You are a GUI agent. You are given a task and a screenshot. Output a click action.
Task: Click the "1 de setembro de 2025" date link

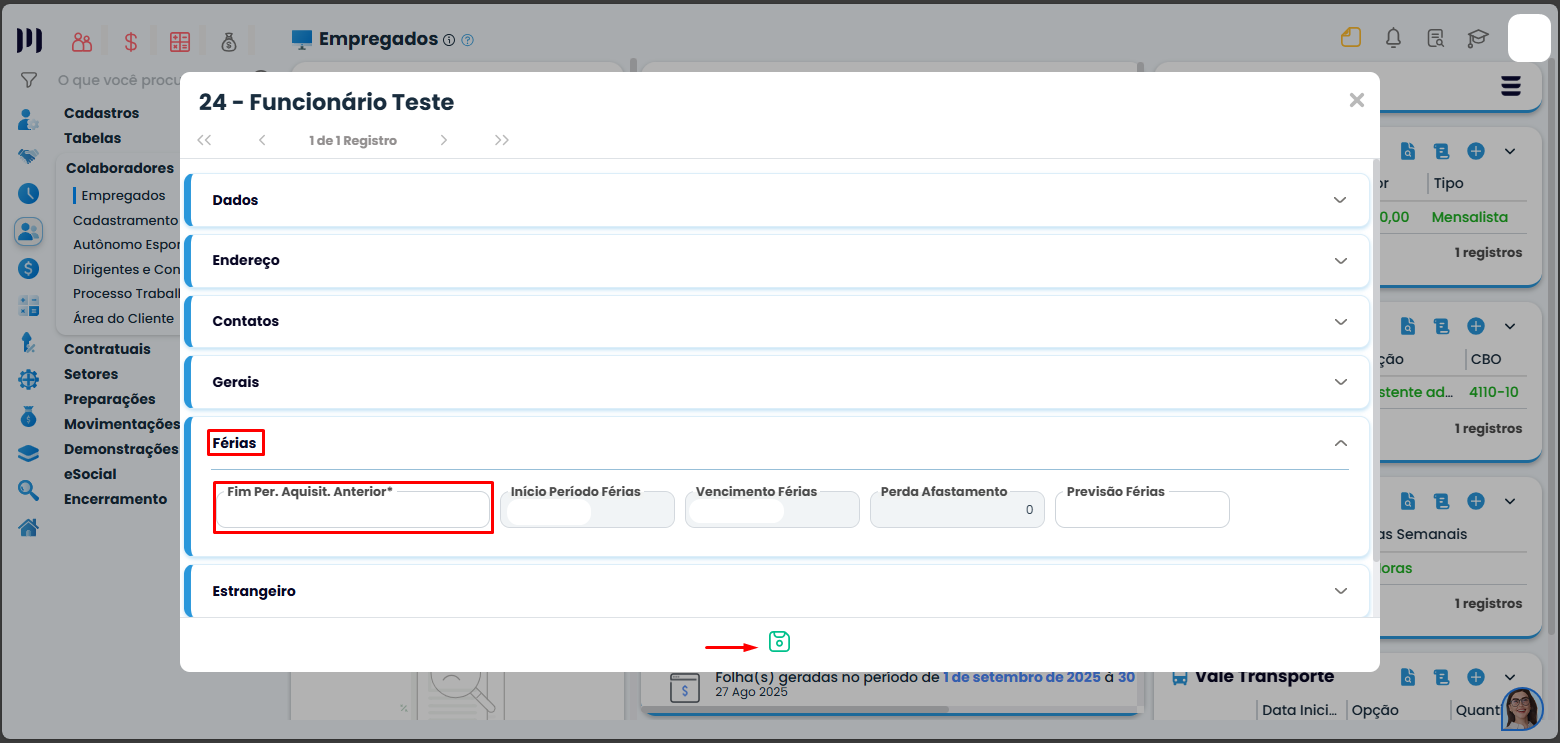[x=1021, y=677]
